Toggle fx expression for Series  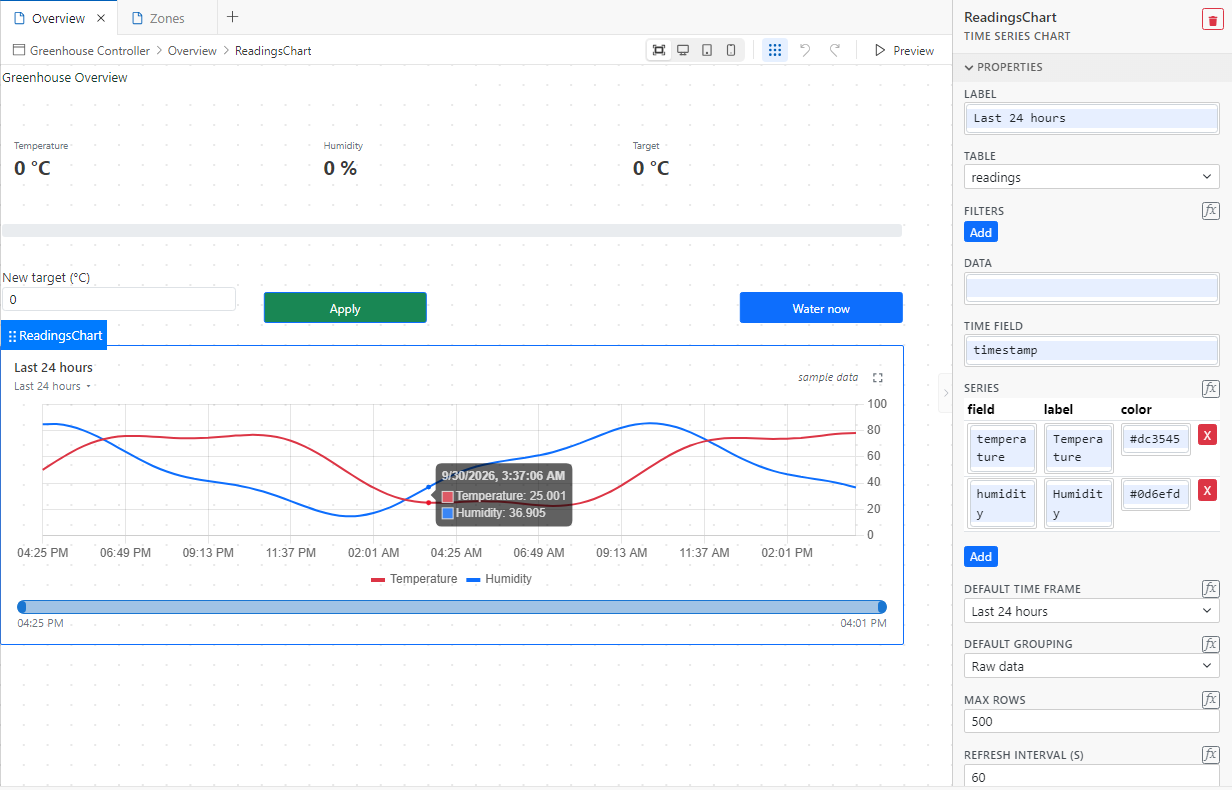(x=1210, y=388)
